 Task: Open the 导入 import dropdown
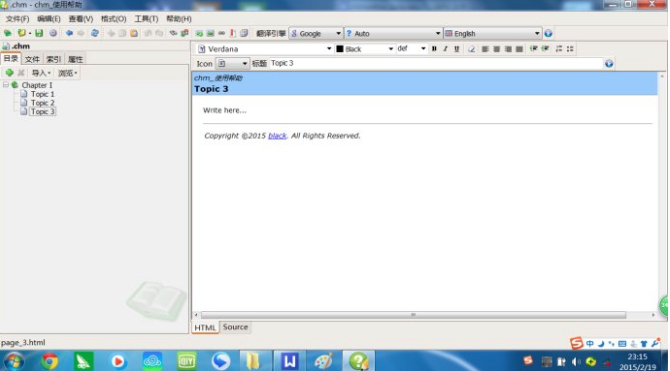point(41,73)
